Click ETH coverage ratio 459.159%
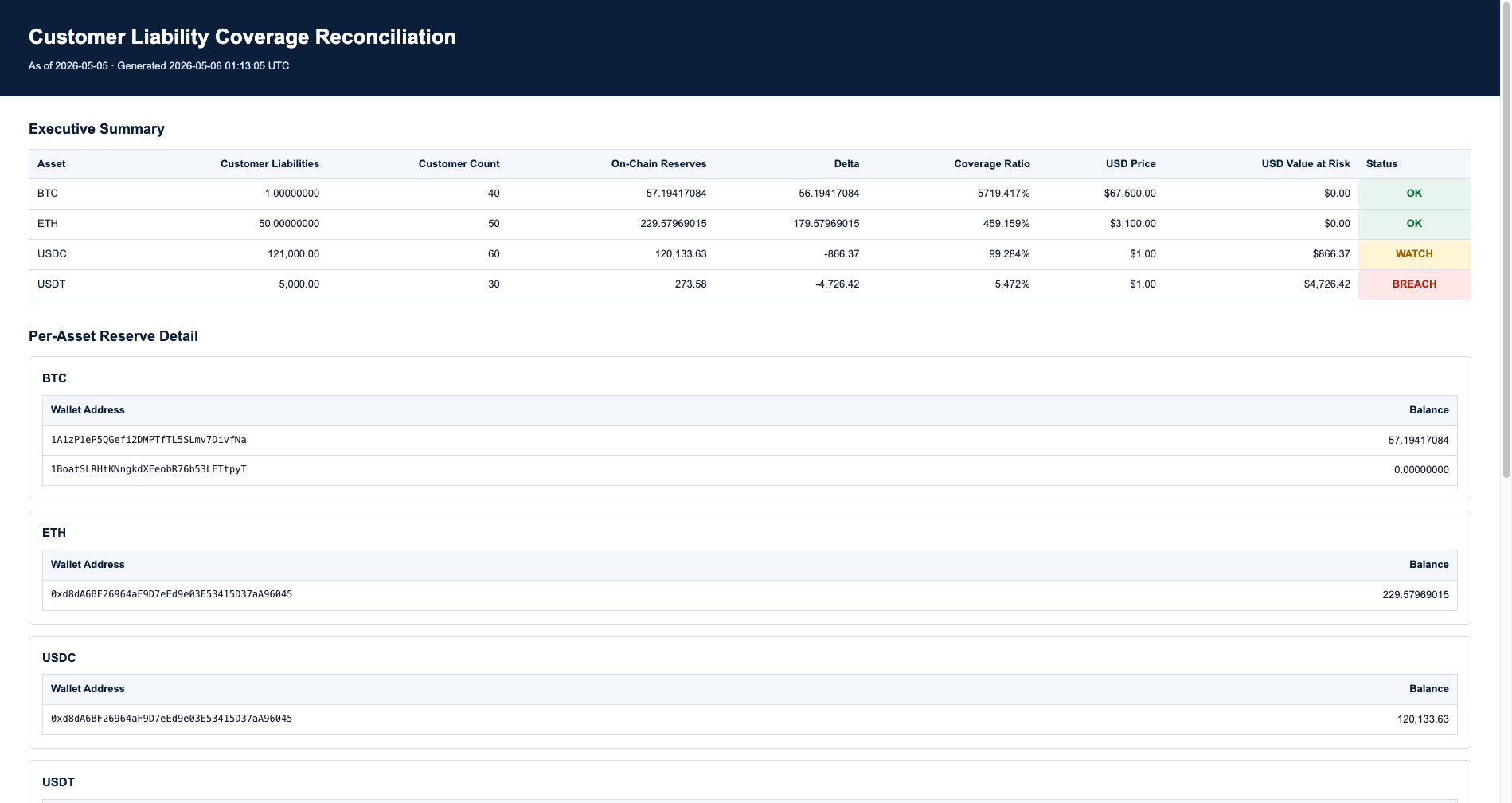This screenshot has height=803, width=1512. [1006, 224]
